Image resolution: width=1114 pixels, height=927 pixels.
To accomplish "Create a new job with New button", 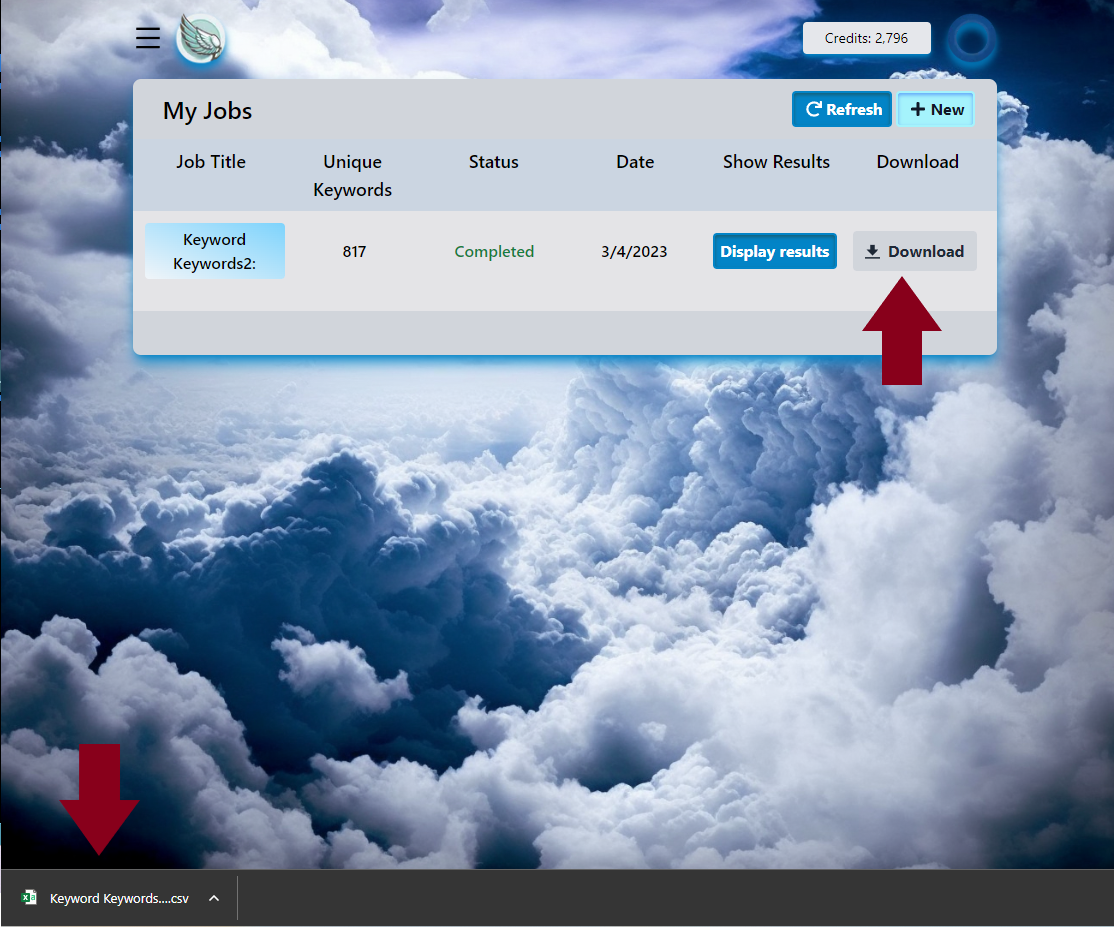I will [x=936, y=110].
